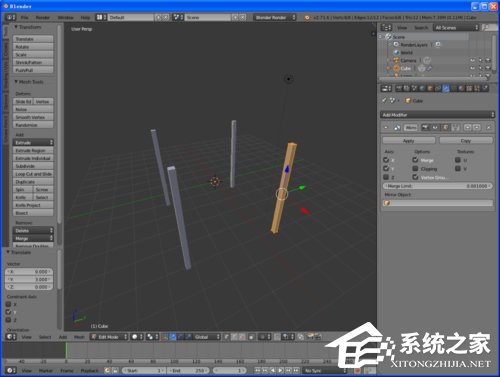Toggle the mirror Y axis checkbox
Screen dimensions: 500x377
pyautogui.click(x=386, y=168)
